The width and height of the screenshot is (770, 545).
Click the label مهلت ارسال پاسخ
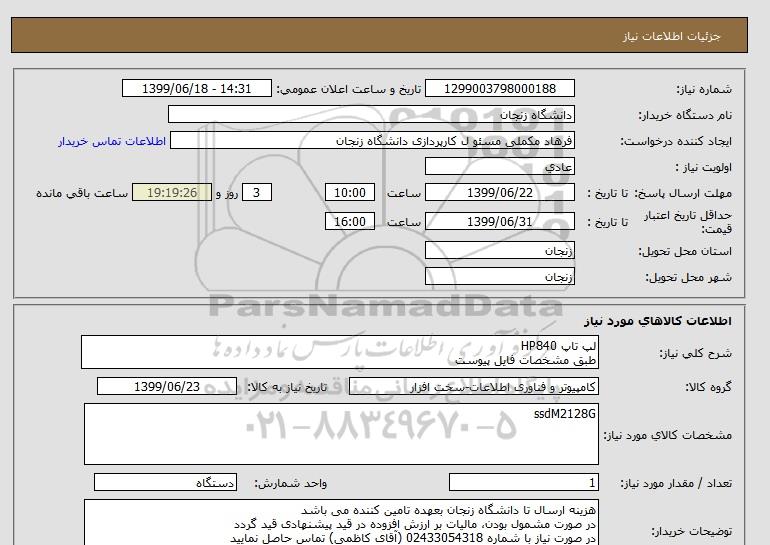coord(683,193)
